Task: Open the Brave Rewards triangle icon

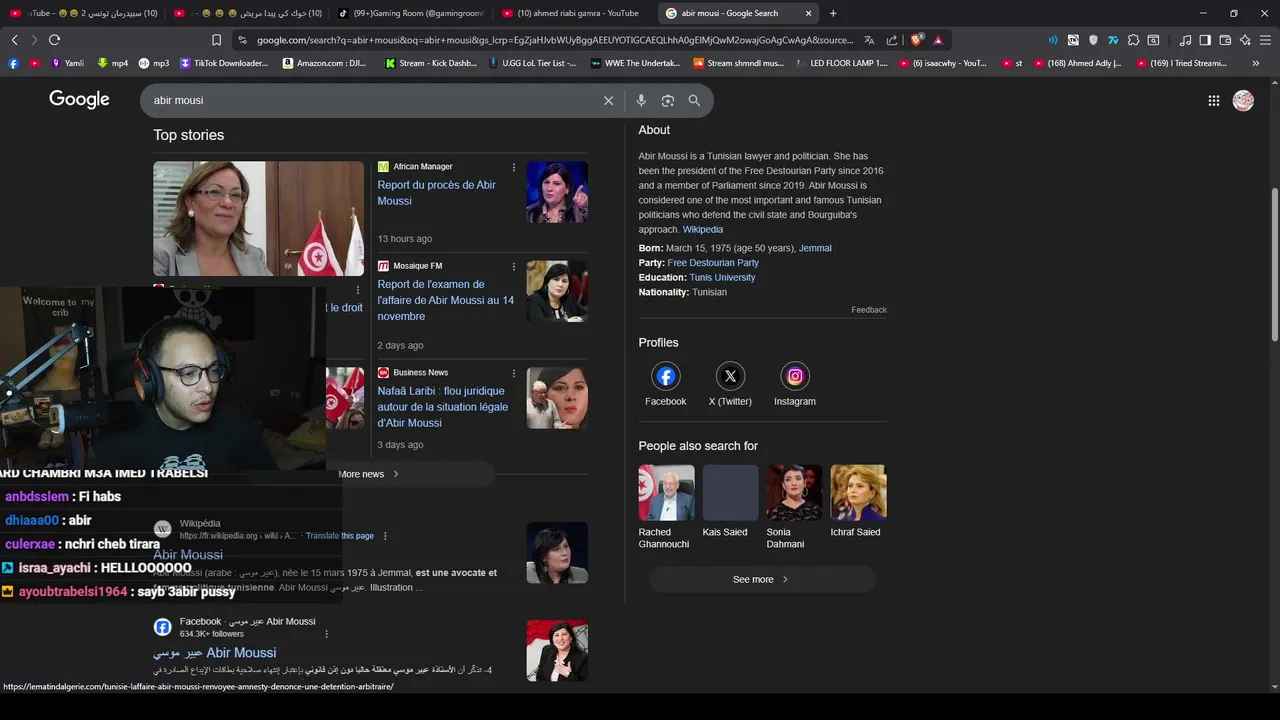Action: tap(938, 40)
